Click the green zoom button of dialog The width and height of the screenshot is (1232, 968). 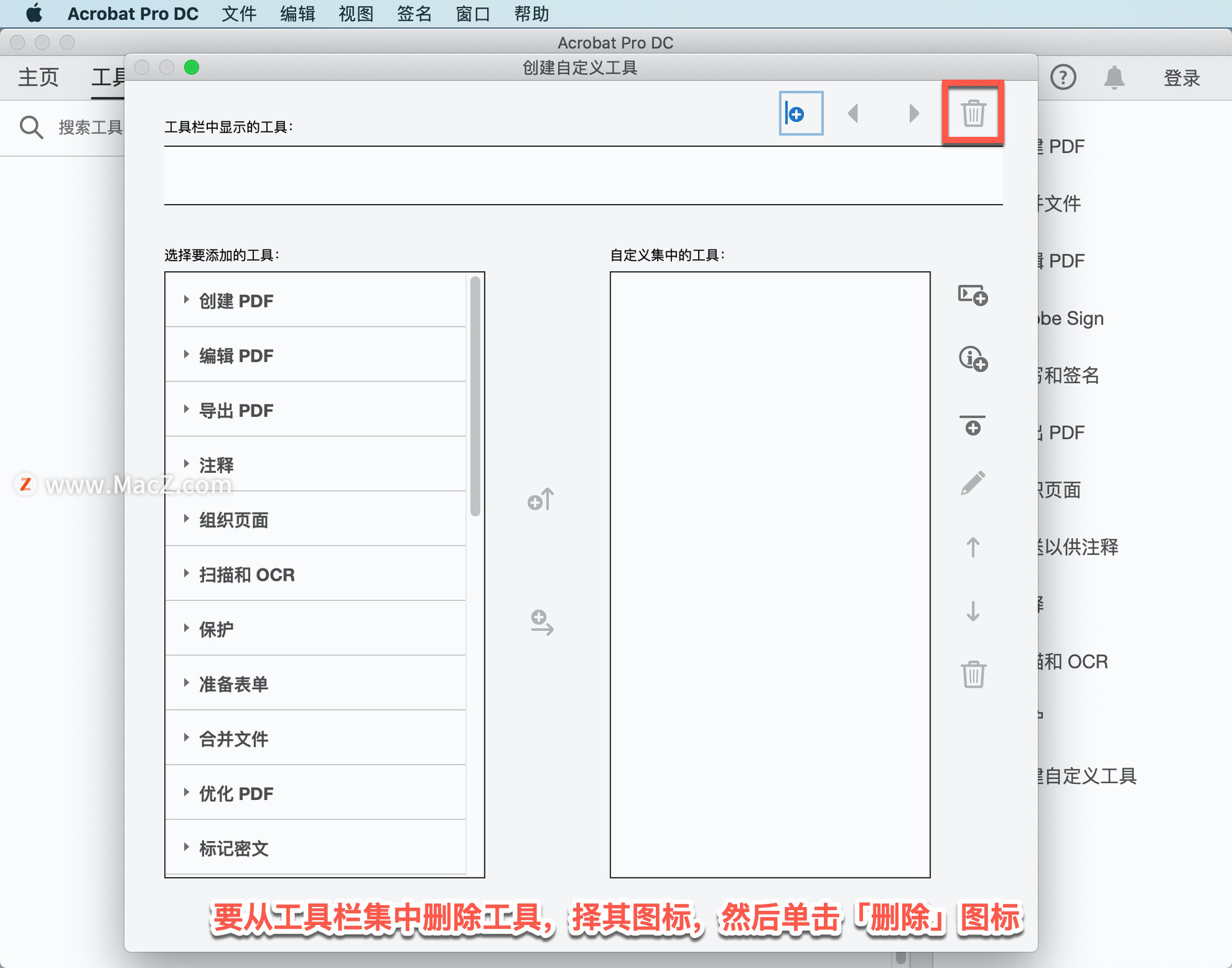(x=191, y=67)
